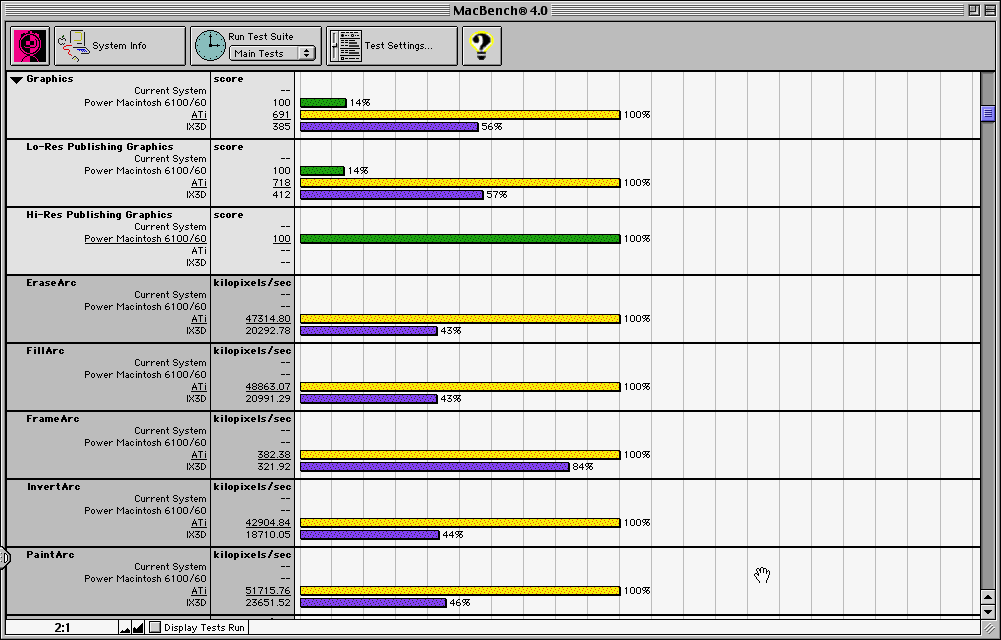Click the yellow ATi bar in Graphics
Image resolution: width=1001 pixels, height=640 pixels.
460,115
